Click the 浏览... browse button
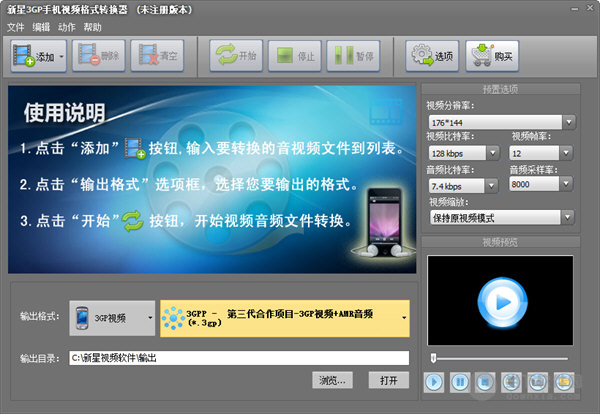The image size is (600, 414). (x=332, y=380)
